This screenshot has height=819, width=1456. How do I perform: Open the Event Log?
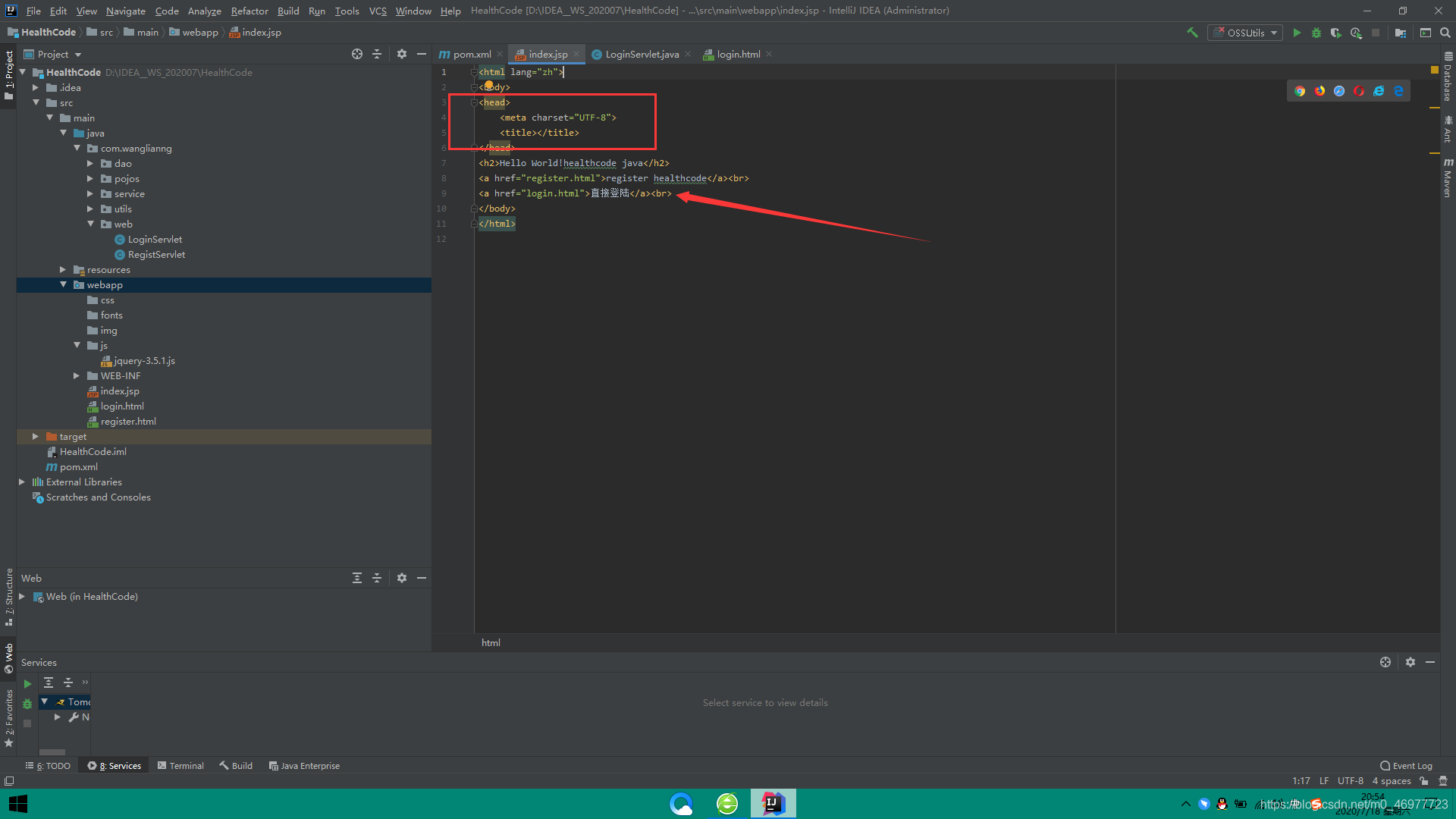point(1406,766)
